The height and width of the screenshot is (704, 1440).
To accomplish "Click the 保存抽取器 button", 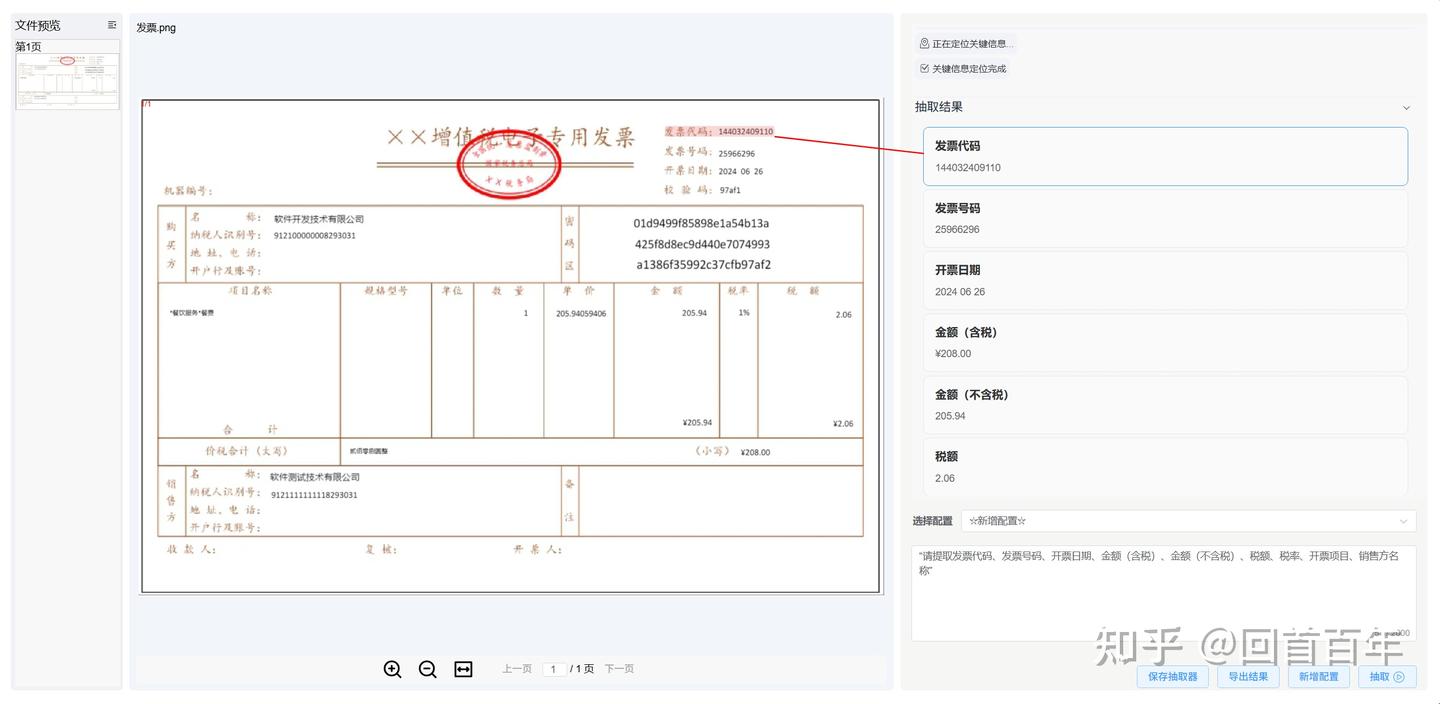I will click(x=1172, y=676).
